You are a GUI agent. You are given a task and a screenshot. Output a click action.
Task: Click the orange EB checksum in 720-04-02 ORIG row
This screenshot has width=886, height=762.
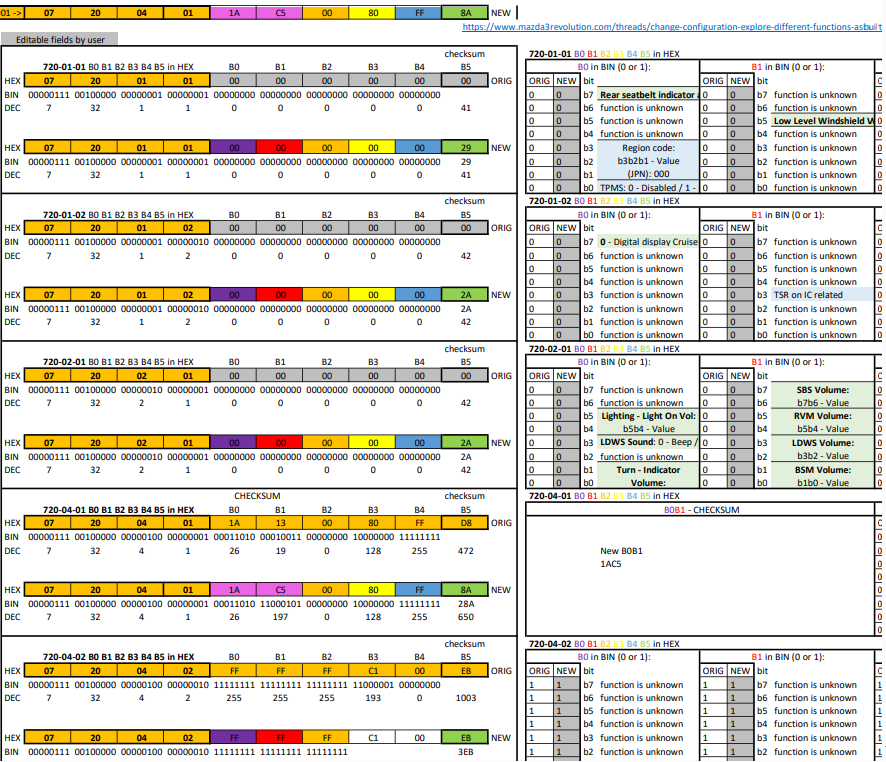465,671
